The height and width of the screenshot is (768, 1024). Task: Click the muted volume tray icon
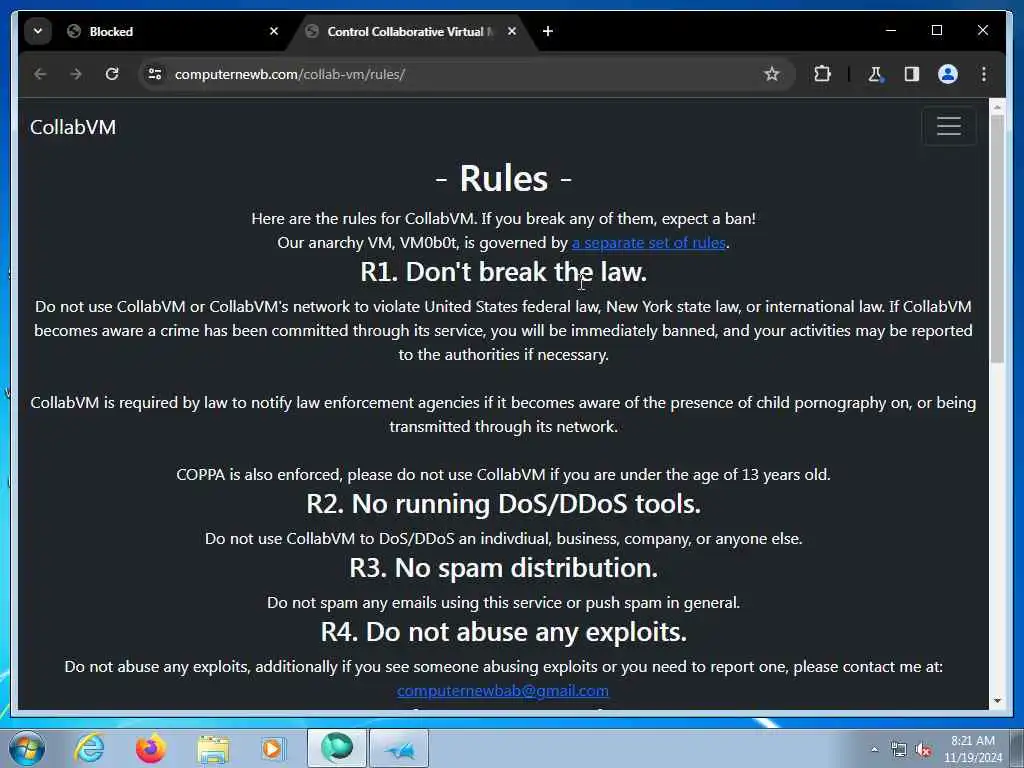[923, 750]
